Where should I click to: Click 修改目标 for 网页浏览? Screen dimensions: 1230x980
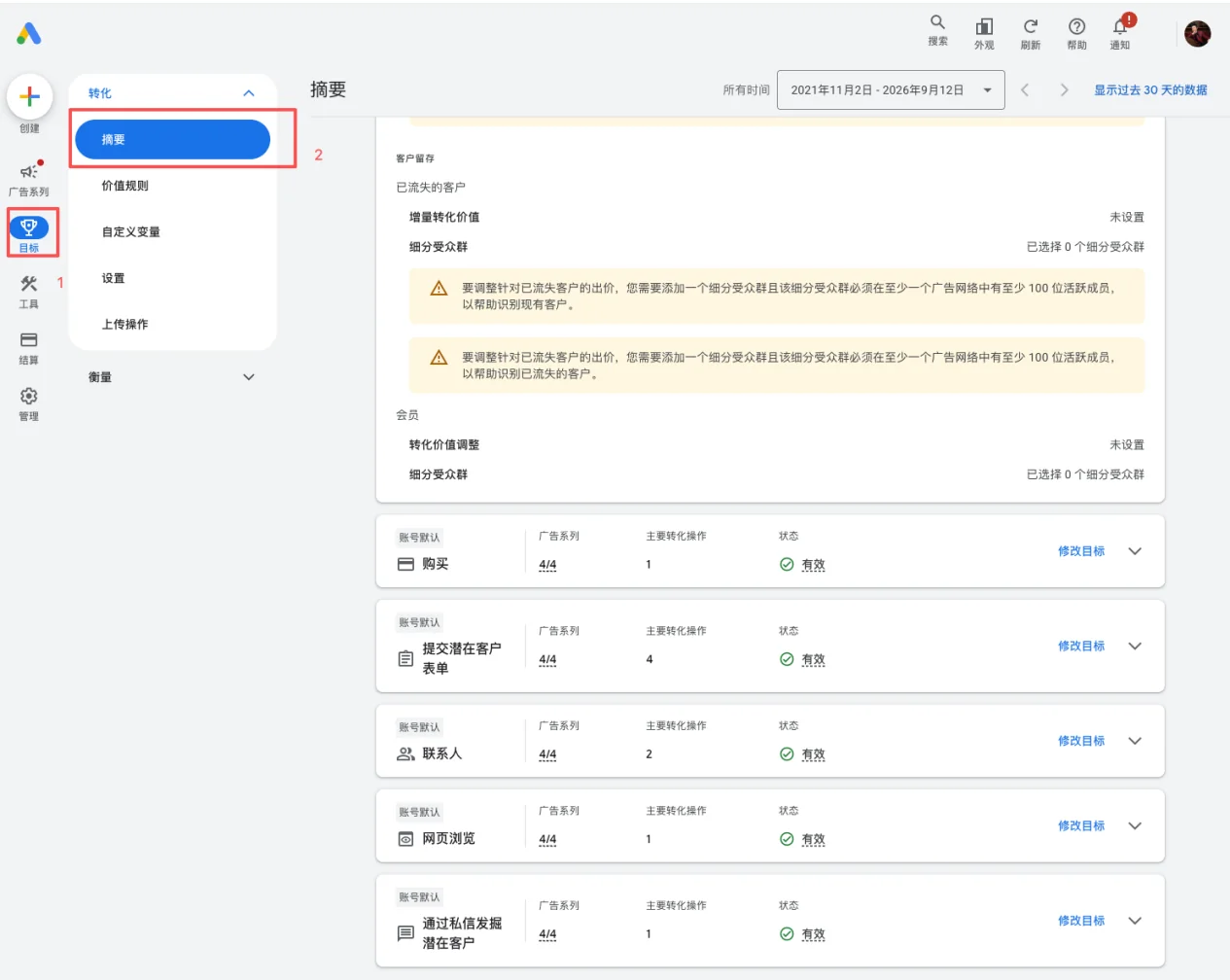coord(1081,825)
